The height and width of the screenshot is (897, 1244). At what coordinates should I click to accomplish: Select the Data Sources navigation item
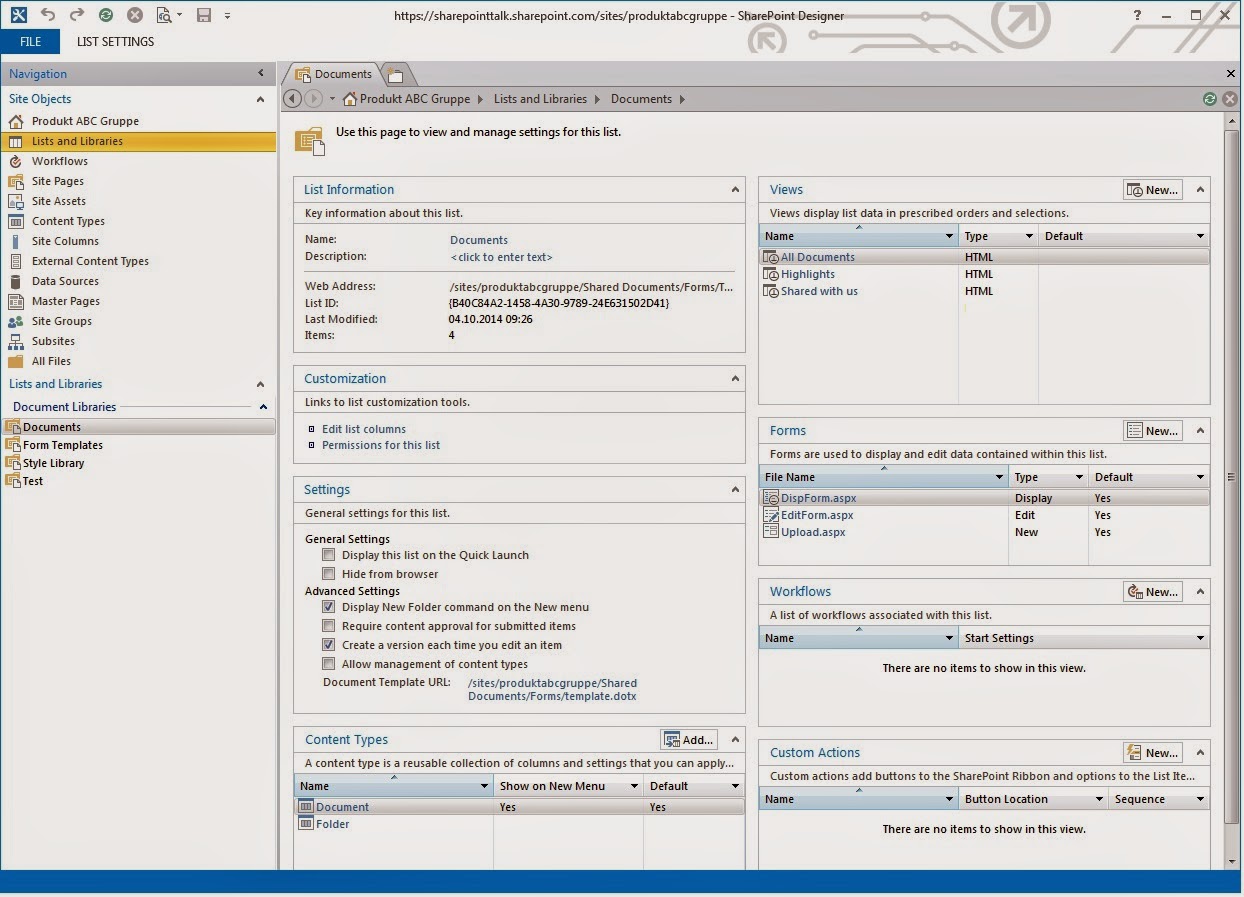(63, 281)
